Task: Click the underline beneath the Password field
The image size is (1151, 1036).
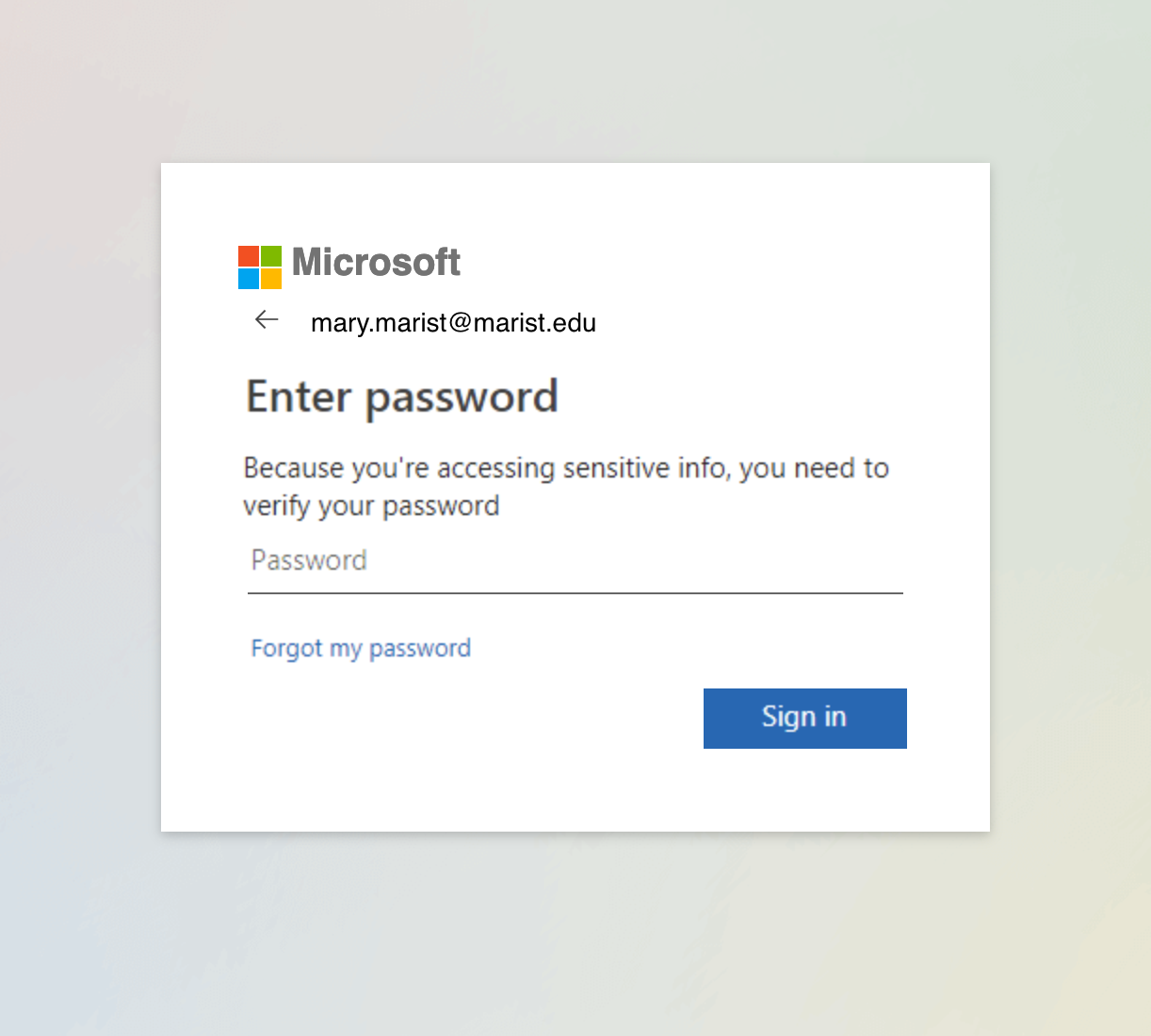Action: 575,593
